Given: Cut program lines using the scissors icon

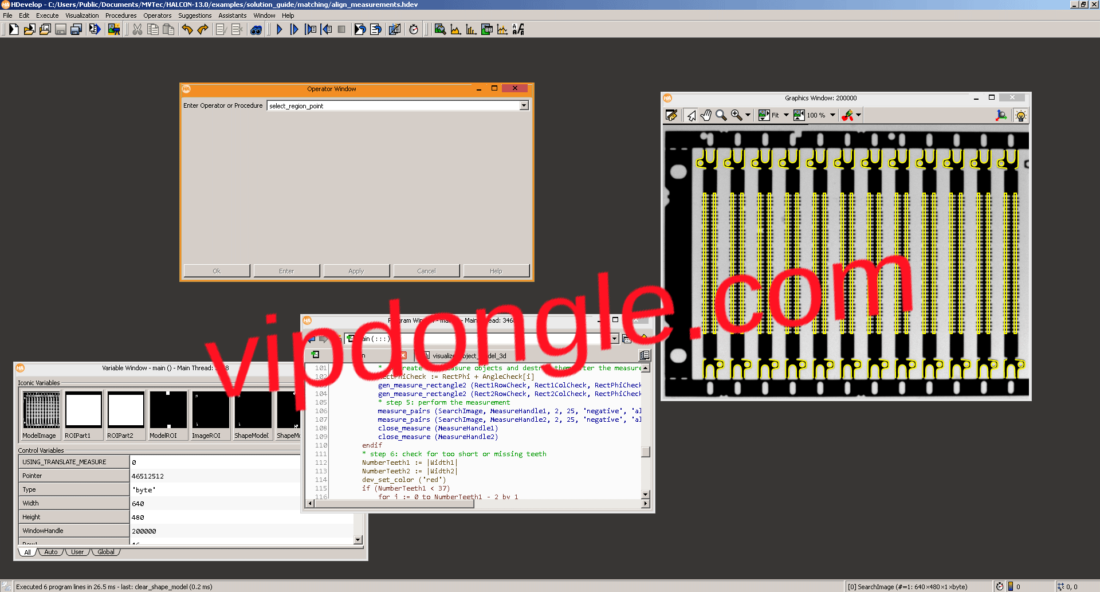Looking at the screenshot, I should [137, 29].
